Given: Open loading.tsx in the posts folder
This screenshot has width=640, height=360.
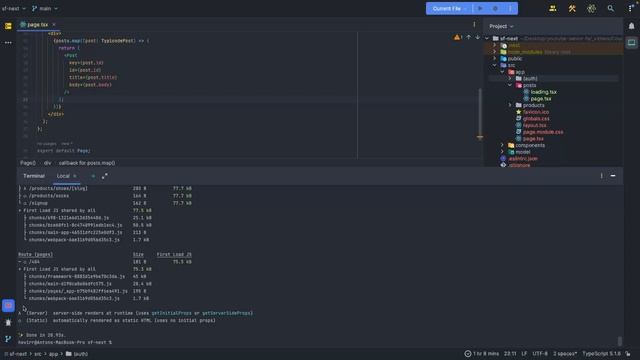Looking at the screenshot, I should tap(543, 92).
